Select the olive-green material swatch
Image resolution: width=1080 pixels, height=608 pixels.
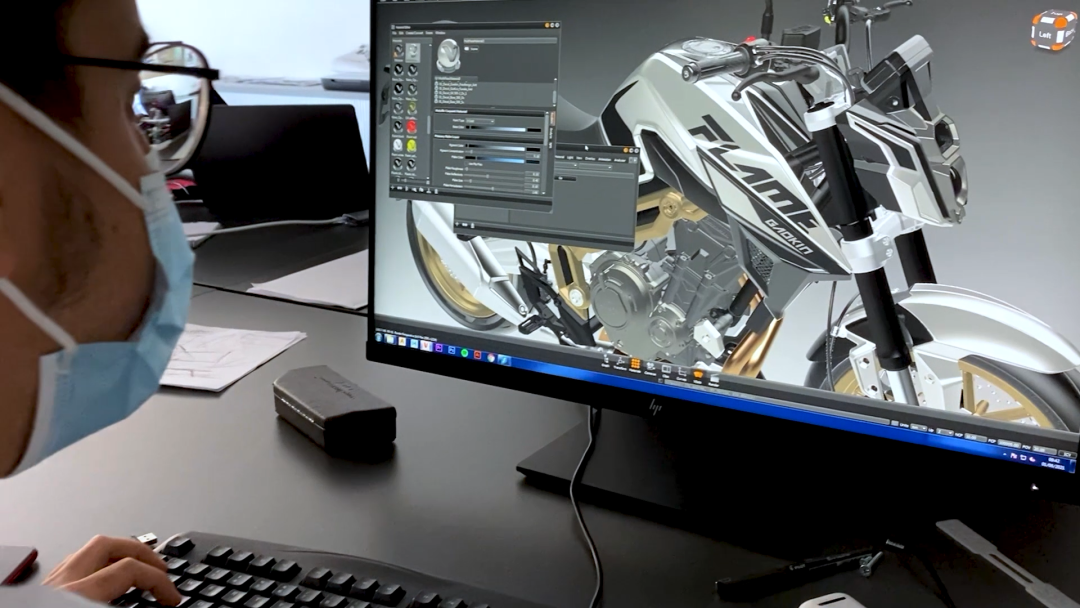411,108
